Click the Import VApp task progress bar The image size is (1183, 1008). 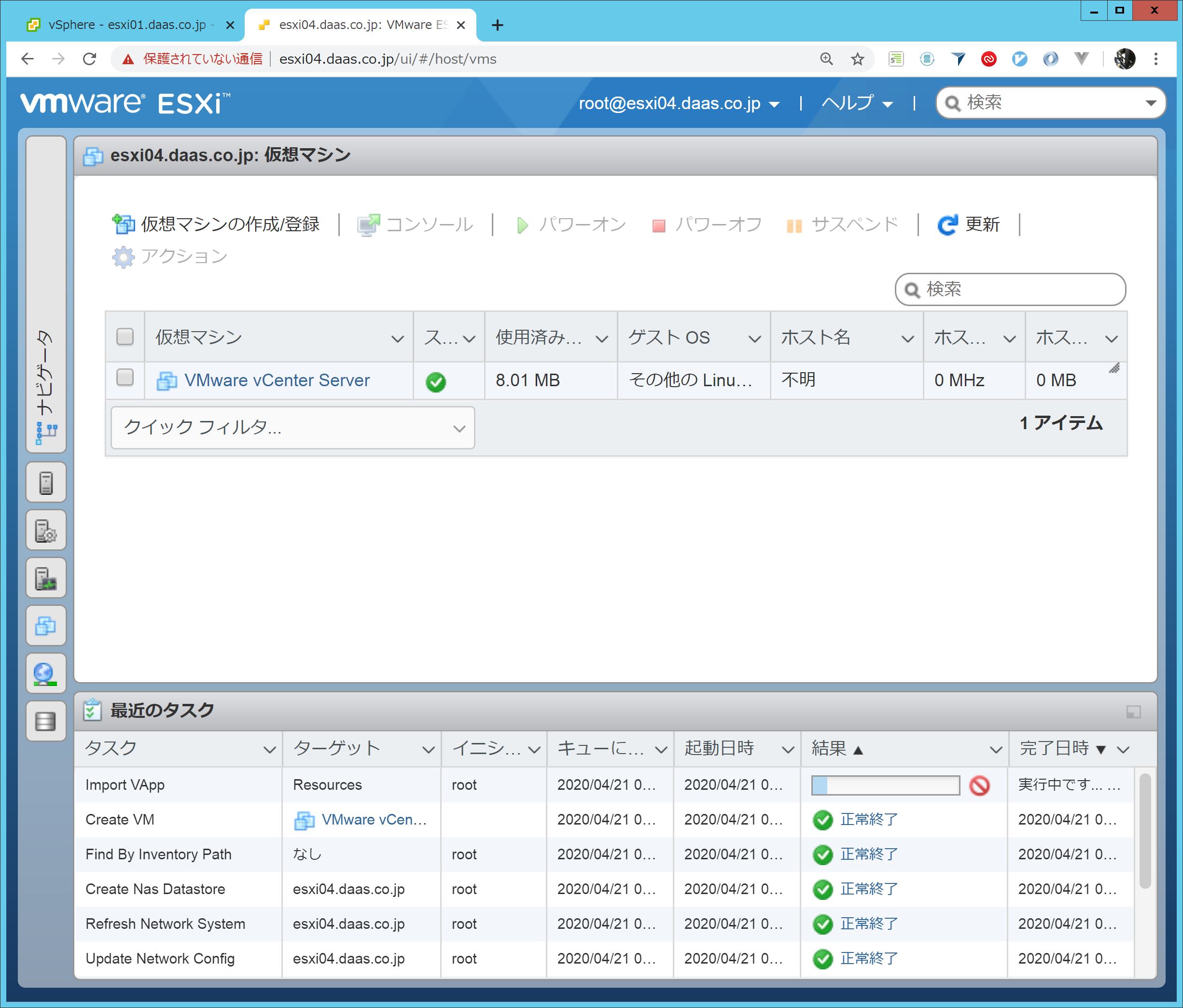click(x=885, y=785)
